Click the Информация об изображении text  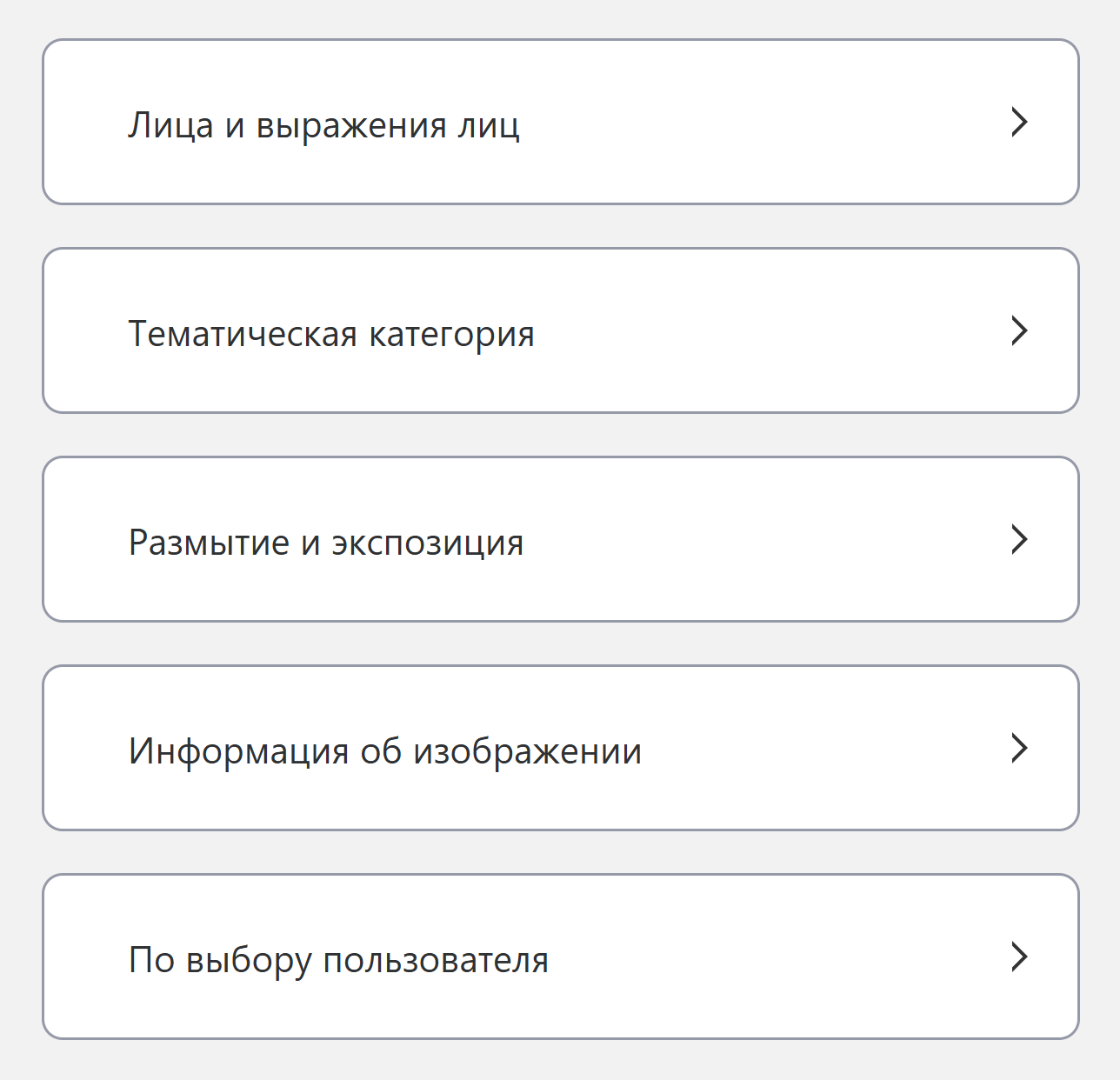pyautogui.click(x=384, y=751)
